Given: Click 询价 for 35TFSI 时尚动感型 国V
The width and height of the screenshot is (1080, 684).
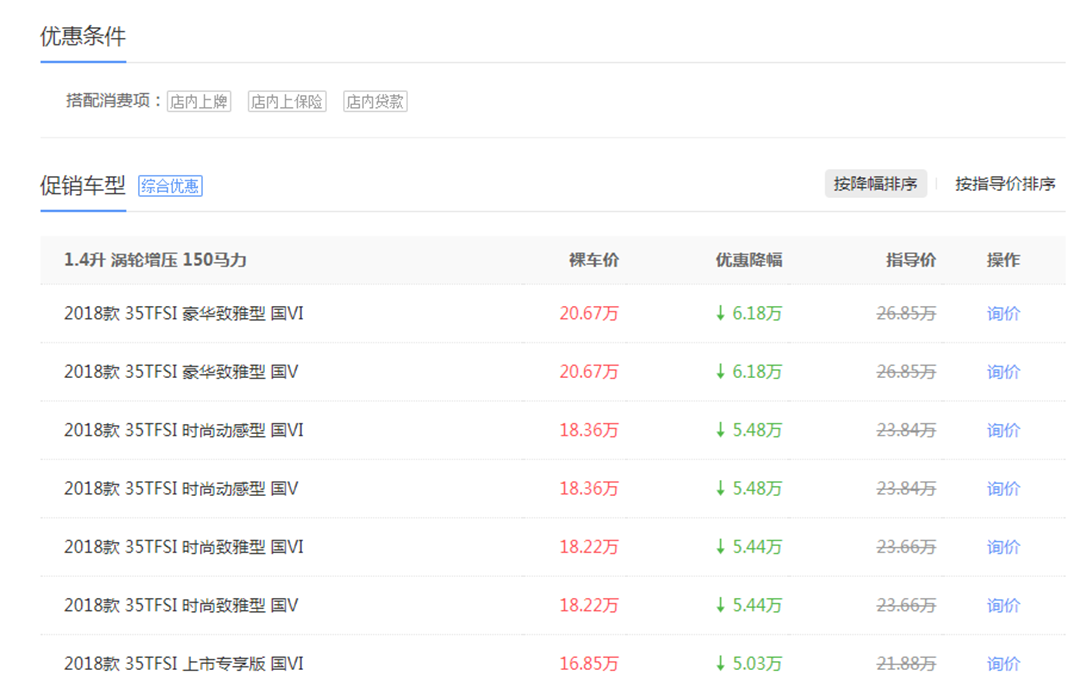Looking at the screenshot, I should (1003, 489).
